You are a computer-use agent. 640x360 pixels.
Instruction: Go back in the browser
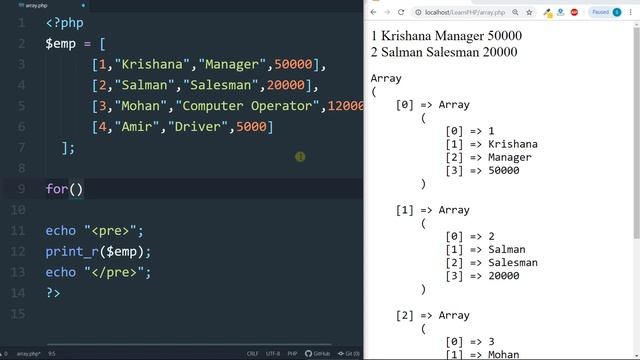click(x=373, y=12)
